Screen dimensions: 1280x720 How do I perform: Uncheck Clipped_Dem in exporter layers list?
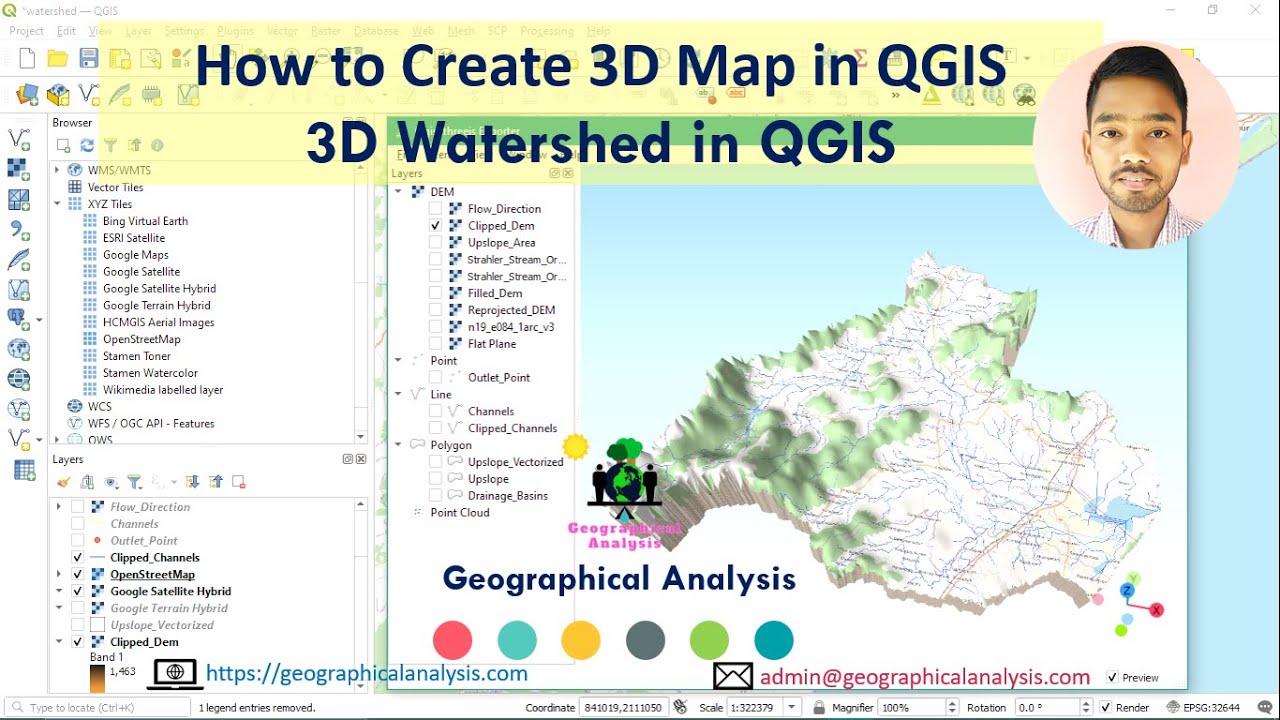(436, 226)
